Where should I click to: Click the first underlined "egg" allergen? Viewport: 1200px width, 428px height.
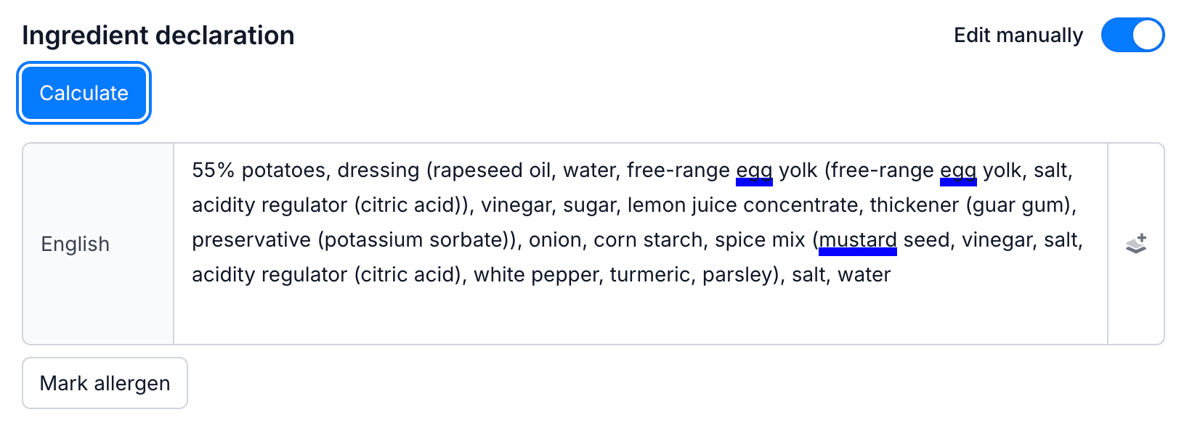pos(754,171)
